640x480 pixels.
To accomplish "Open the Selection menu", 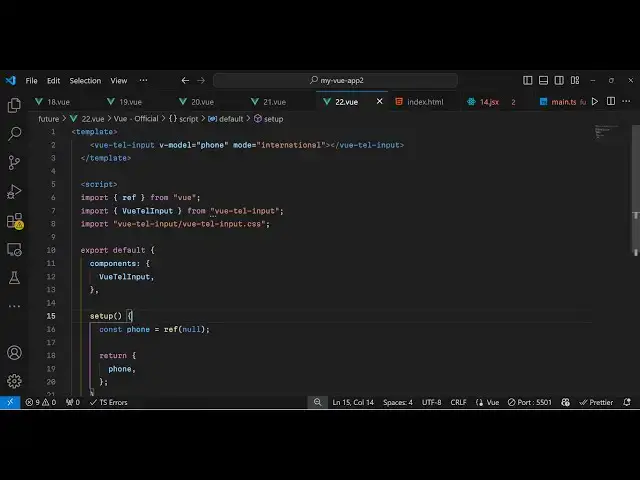I will (x=85, y=81).
